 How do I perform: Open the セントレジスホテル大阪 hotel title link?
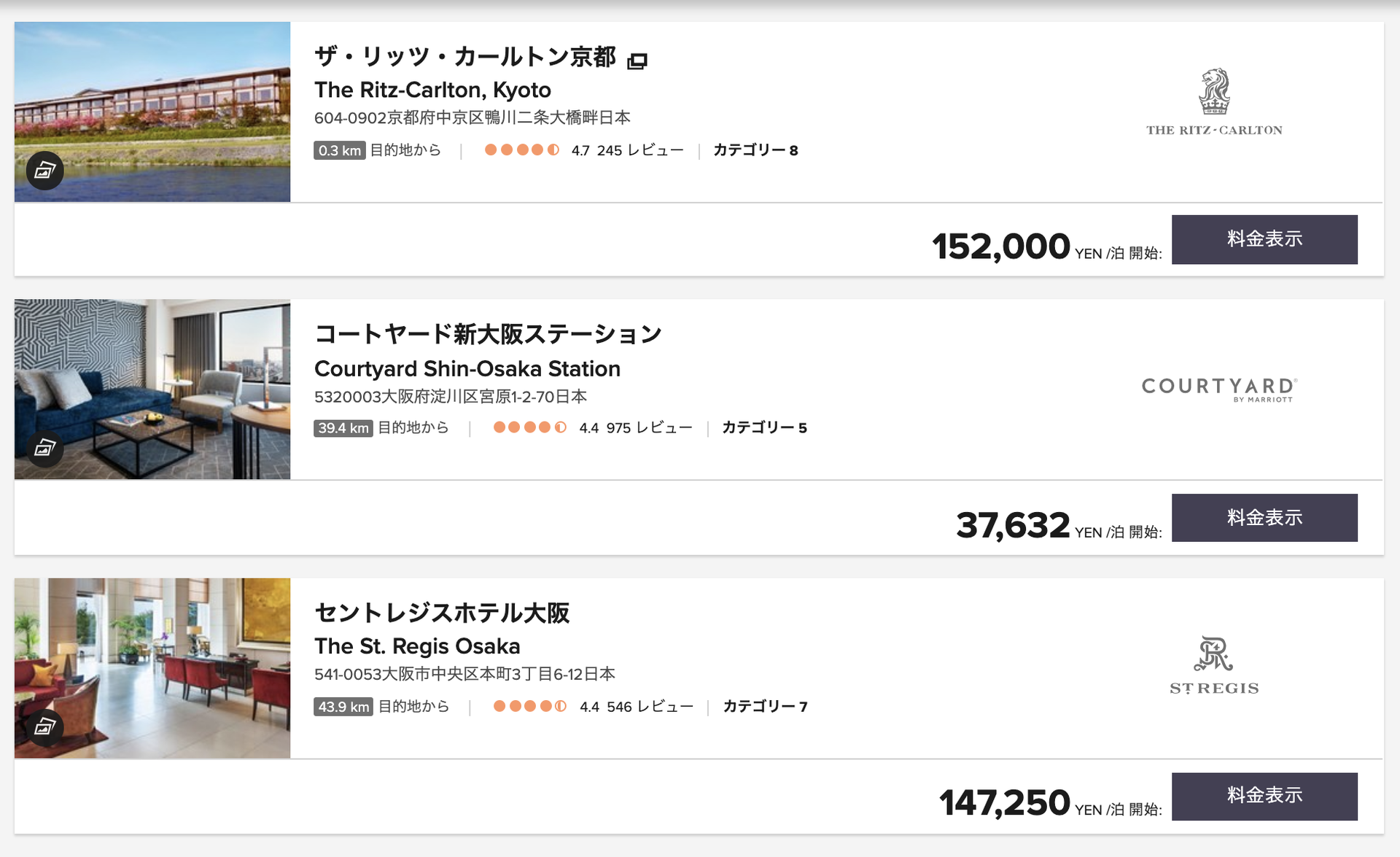pyautogui.click(x=442, y=613)
